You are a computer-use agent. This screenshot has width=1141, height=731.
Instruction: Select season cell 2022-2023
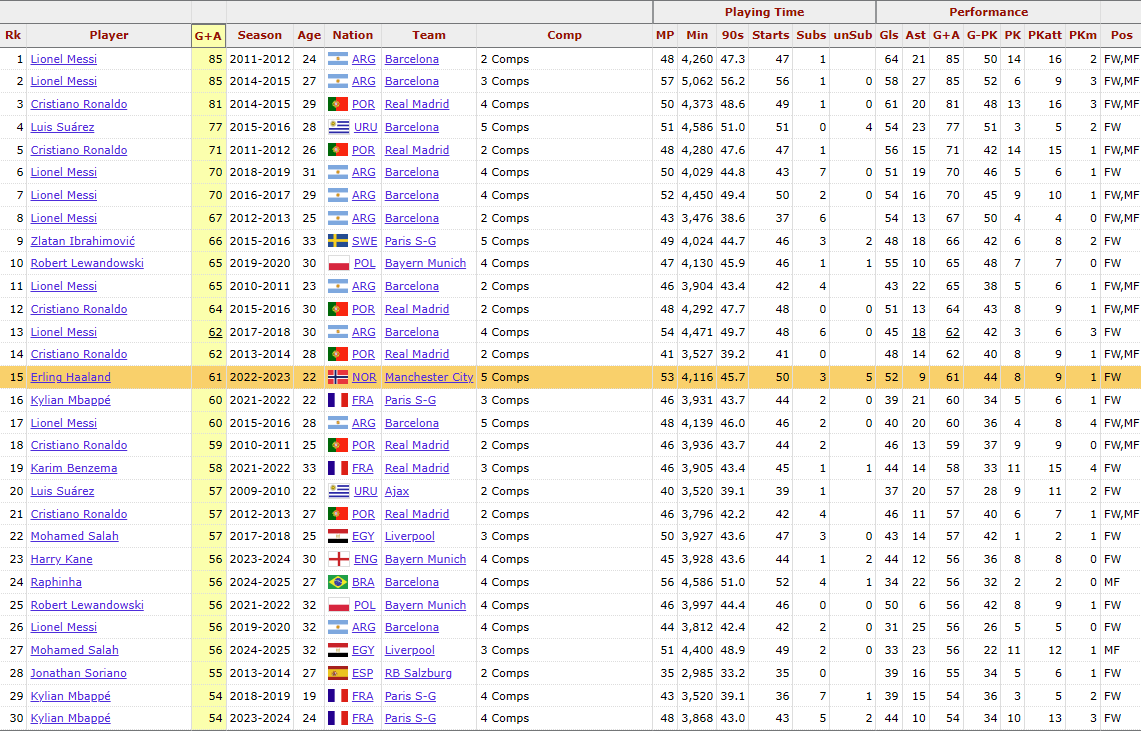[x=260, y=377]
